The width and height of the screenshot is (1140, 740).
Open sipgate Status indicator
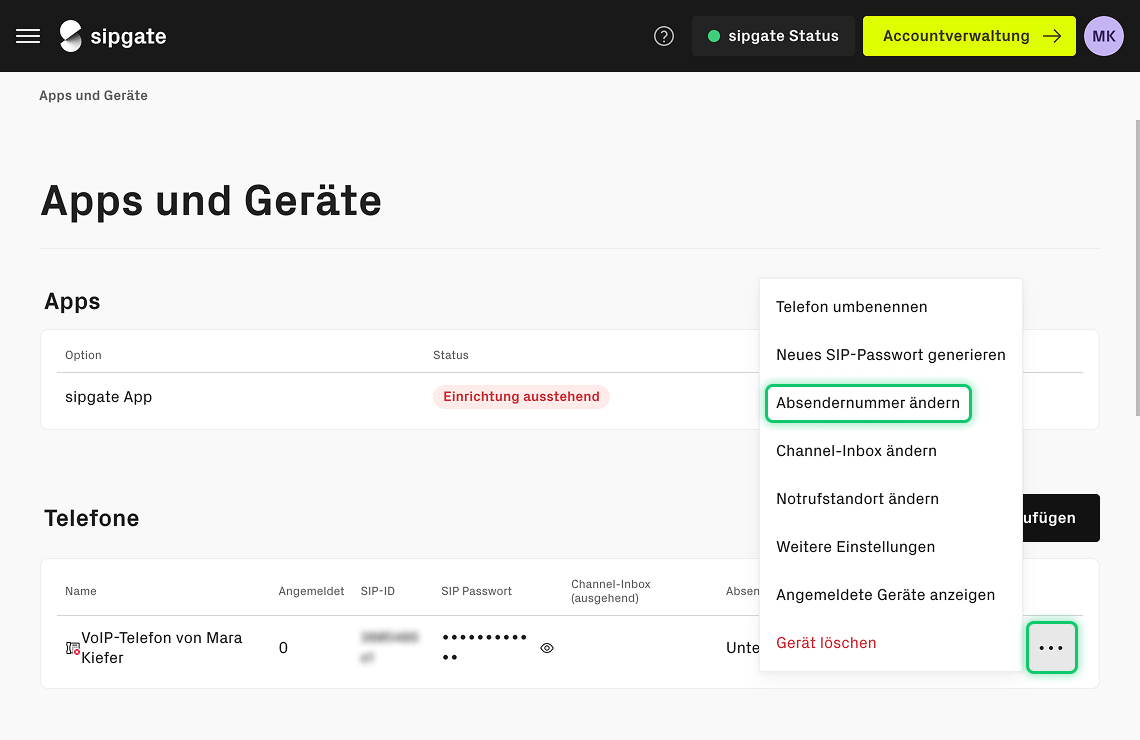pos(773,36)
